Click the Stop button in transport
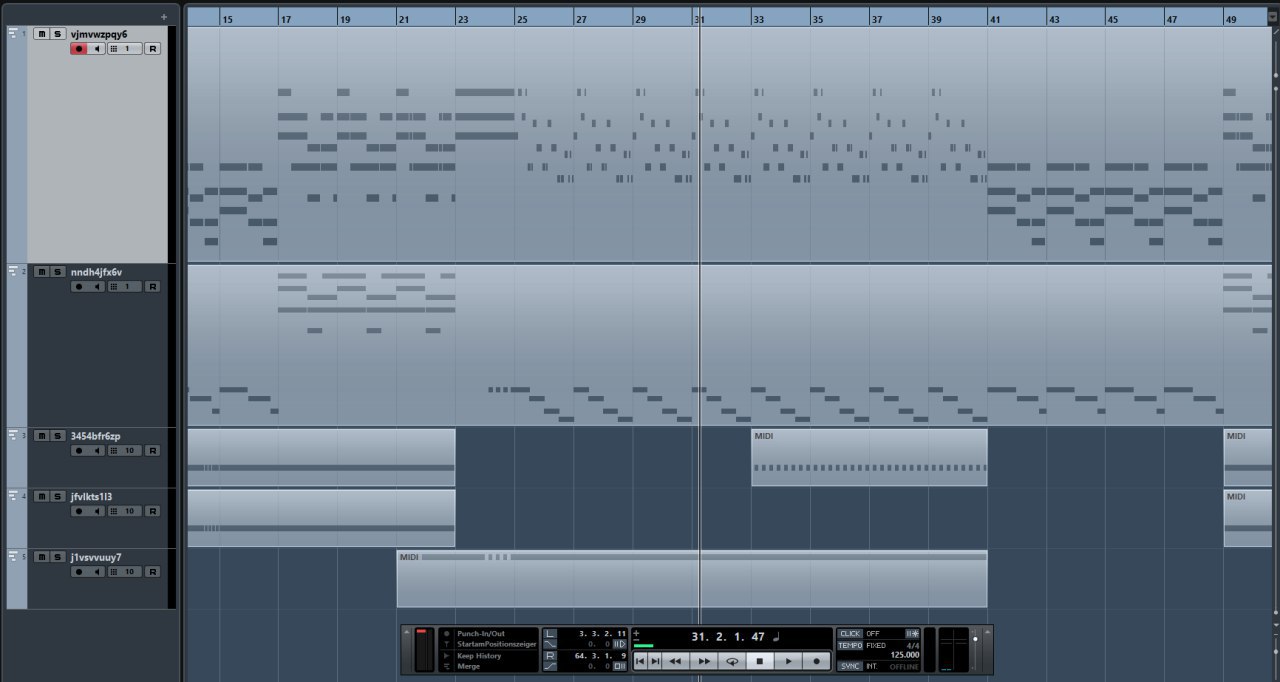The width and height of the screenshot is (1280, 682). [760, 661]
